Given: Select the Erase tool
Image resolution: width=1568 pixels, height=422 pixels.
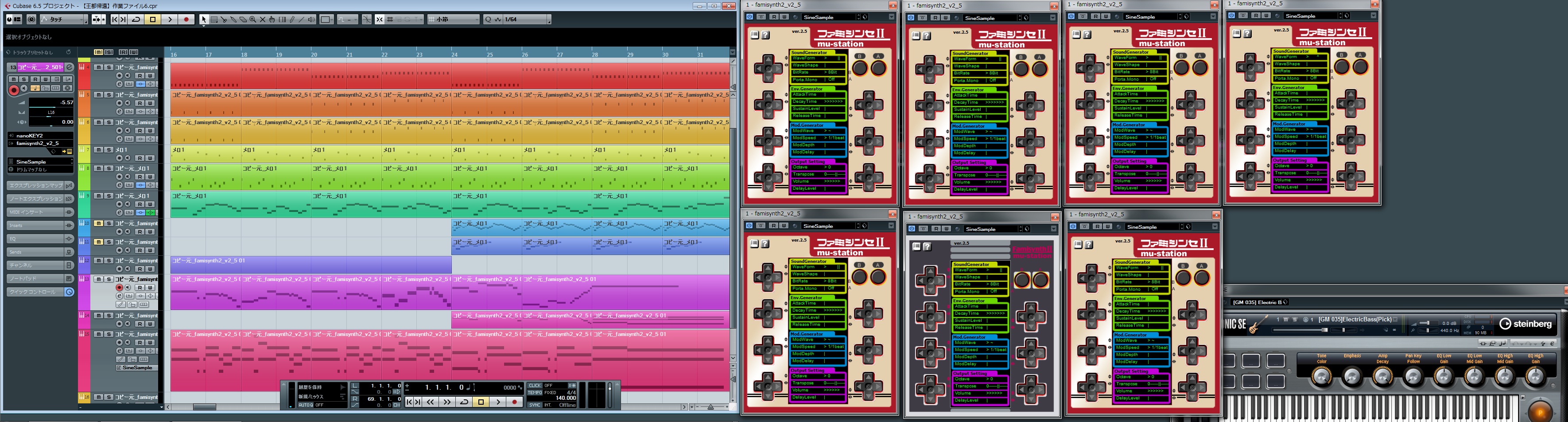Looking at the screenshot, I should pos(244,20).
